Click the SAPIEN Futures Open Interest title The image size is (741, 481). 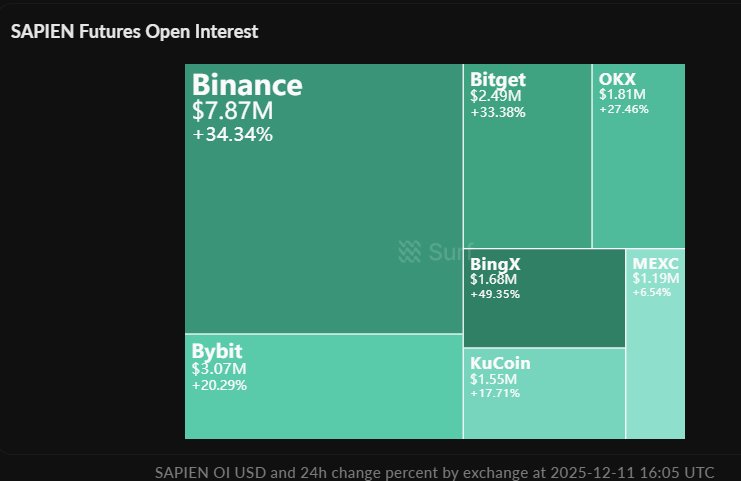pyautogui.click(x=134, y=32)
